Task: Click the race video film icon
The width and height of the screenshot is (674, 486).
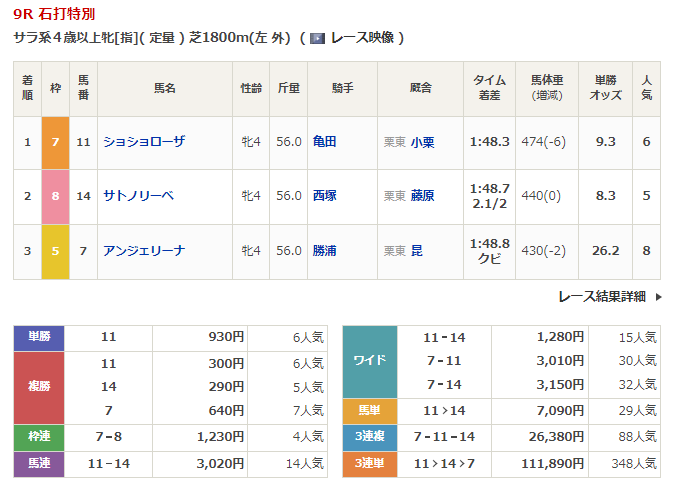Action: coord(317,38)
